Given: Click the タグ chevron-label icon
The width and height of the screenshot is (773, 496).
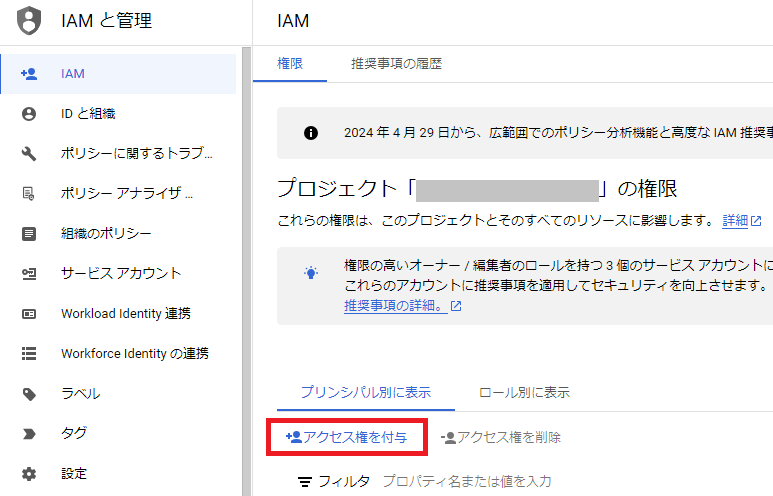Looking at the screenshot, I should [29, 434].
